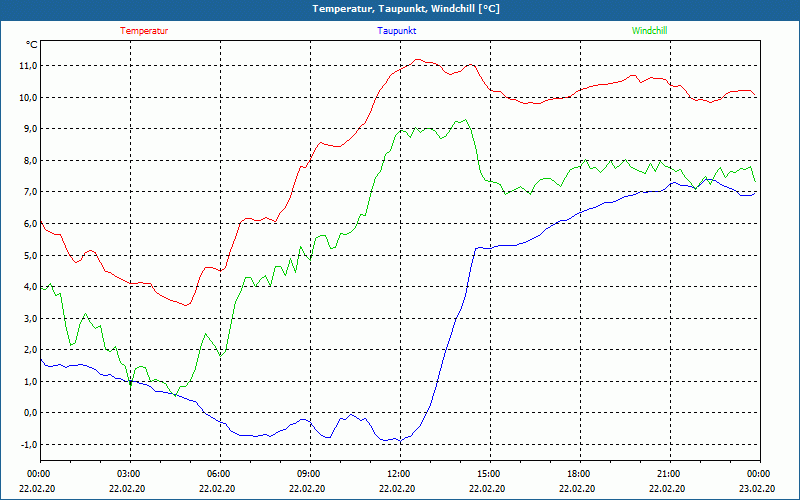Click the 1,0 y-axis value
The image size is (800, 500).
pyautogui.click(x=30, y=382)
